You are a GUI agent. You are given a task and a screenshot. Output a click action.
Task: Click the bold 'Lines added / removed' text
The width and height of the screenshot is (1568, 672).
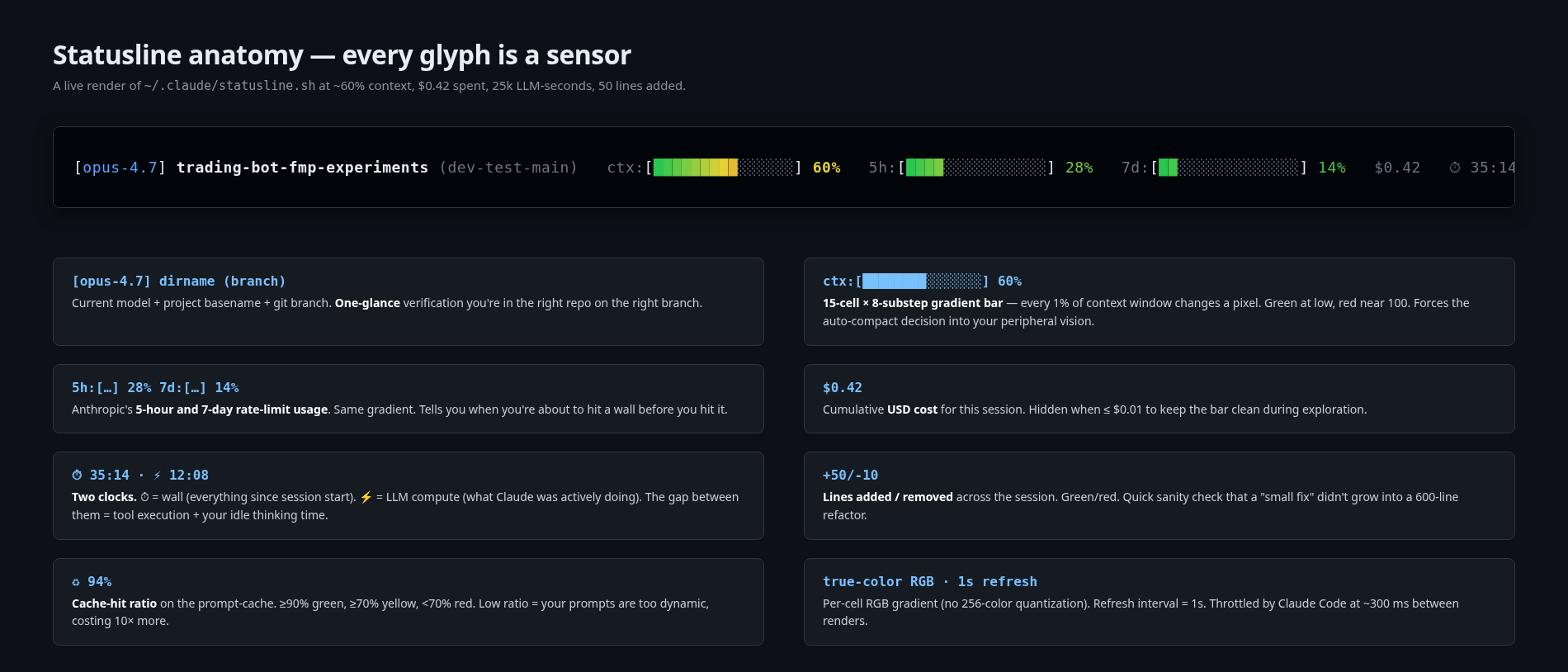pos(888,497)
